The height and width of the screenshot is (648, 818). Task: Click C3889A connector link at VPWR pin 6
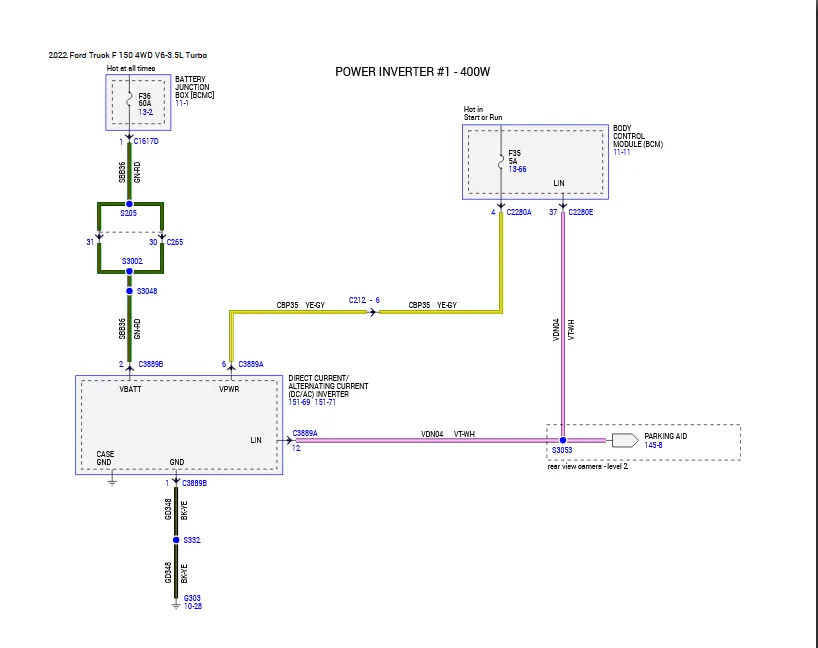click(251, 364)
